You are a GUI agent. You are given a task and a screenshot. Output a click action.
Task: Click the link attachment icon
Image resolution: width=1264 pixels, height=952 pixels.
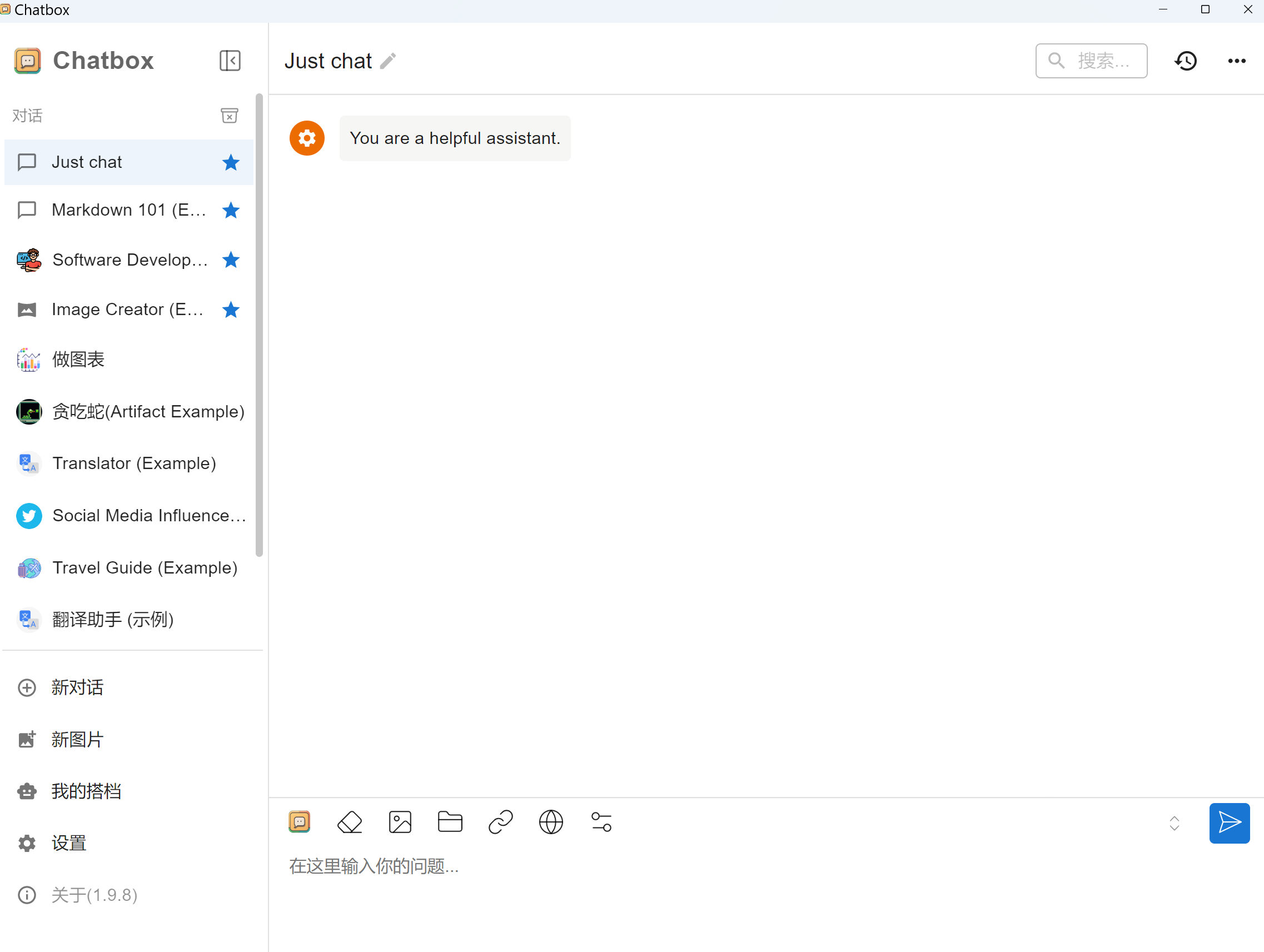coord(501,823)
